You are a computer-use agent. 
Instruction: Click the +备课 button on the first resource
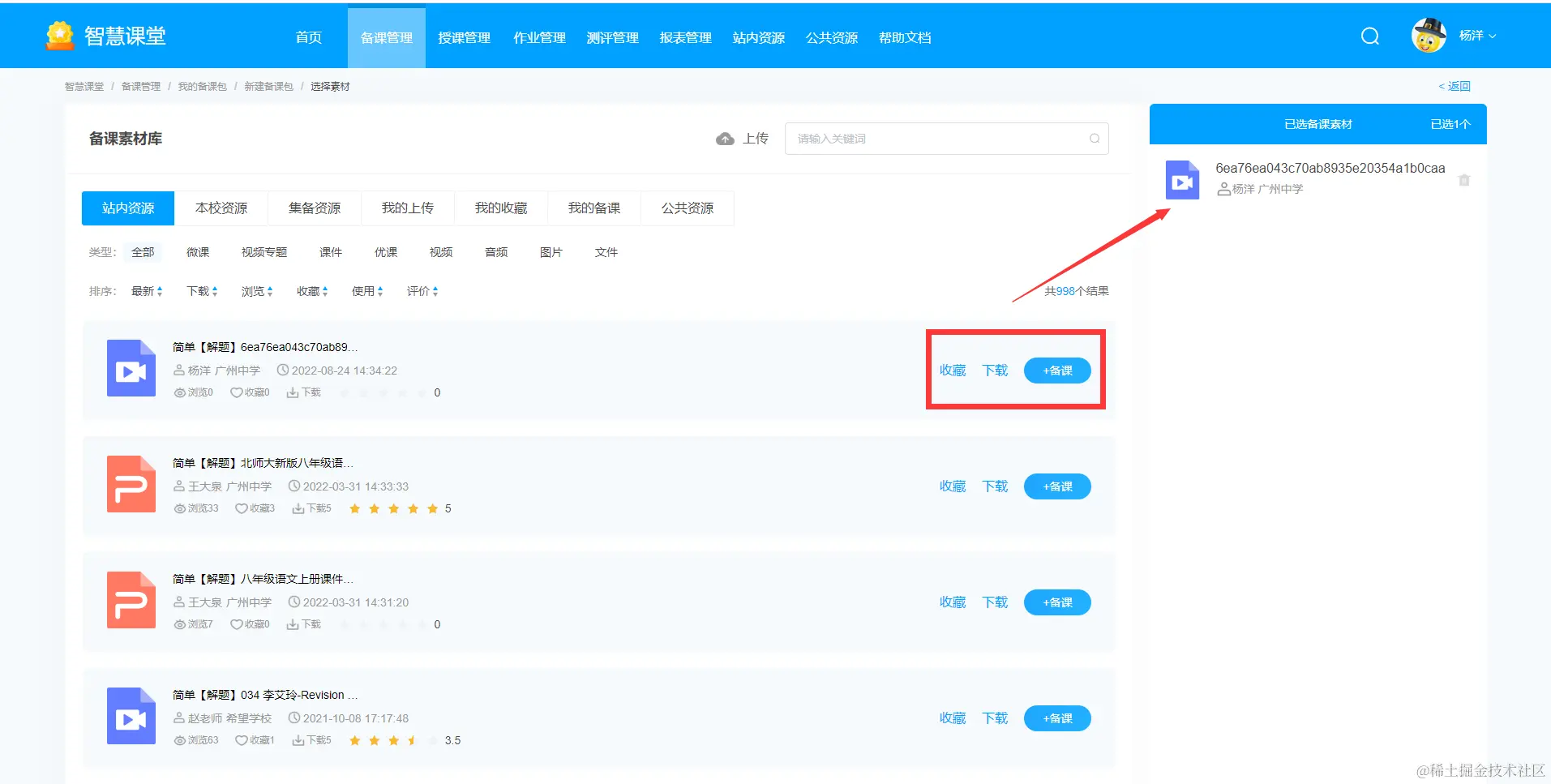[x=1056, y=370]
